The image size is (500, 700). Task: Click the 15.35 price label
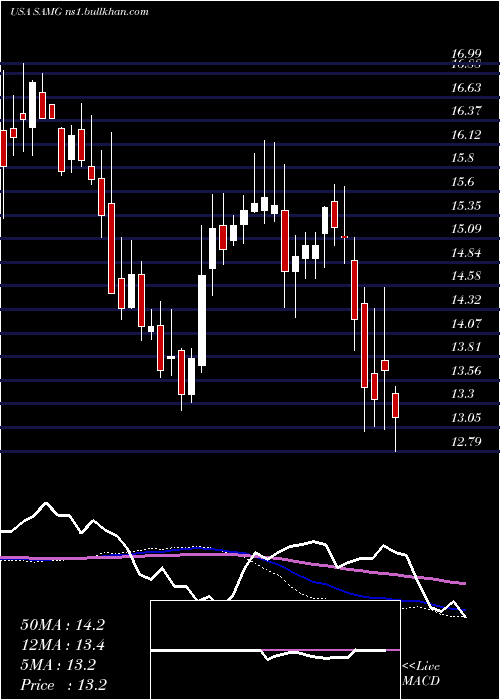click(466, 206)
